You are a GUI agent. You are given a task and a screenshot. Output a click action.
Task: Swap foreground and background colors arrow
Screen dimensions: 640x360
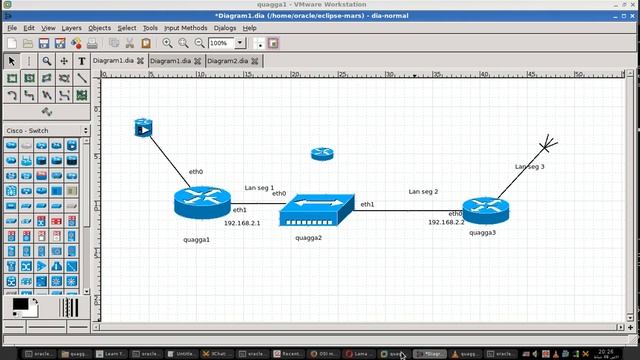pyautogui.click(x=35, y=301)
